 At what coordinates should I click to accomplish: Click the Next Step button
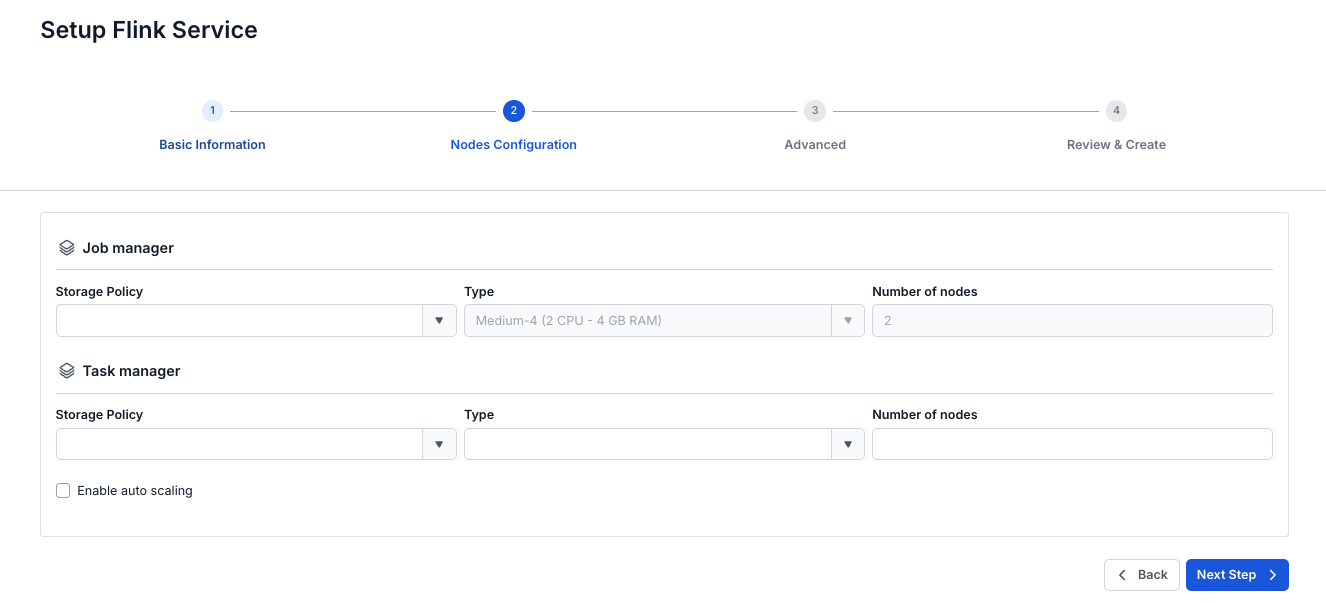[x=1237, y=575]
